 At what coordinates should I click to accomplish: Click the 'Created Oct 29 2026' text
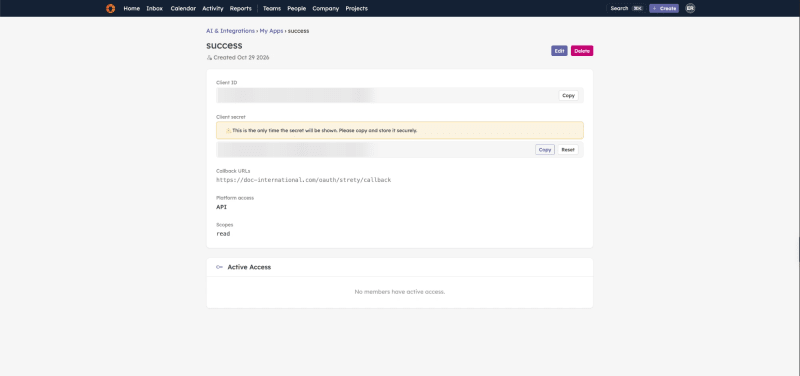click(x=241, y=58)
